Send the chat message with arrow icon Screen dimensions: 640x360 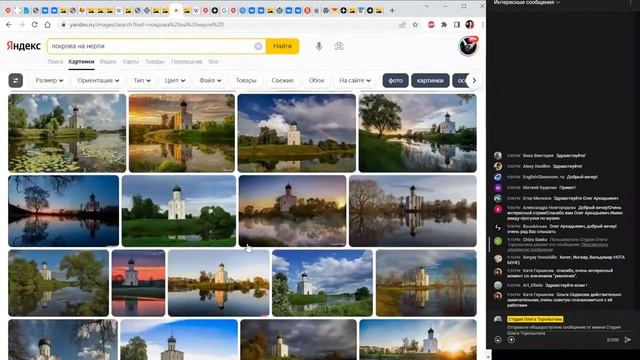point(628,340)
